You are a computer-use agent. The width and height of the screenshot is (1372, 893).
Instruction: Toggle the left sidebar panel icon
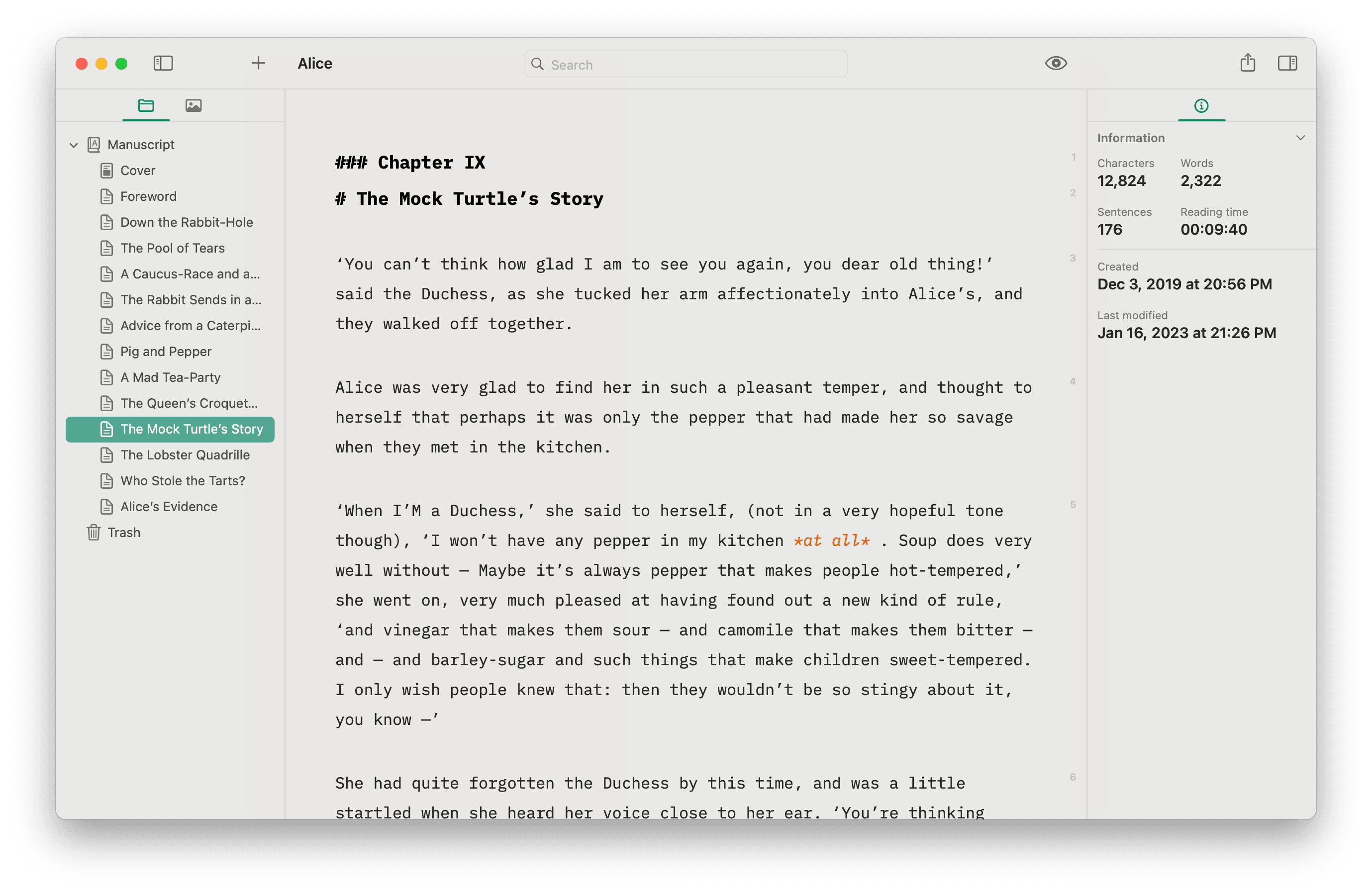pos(163,63)
